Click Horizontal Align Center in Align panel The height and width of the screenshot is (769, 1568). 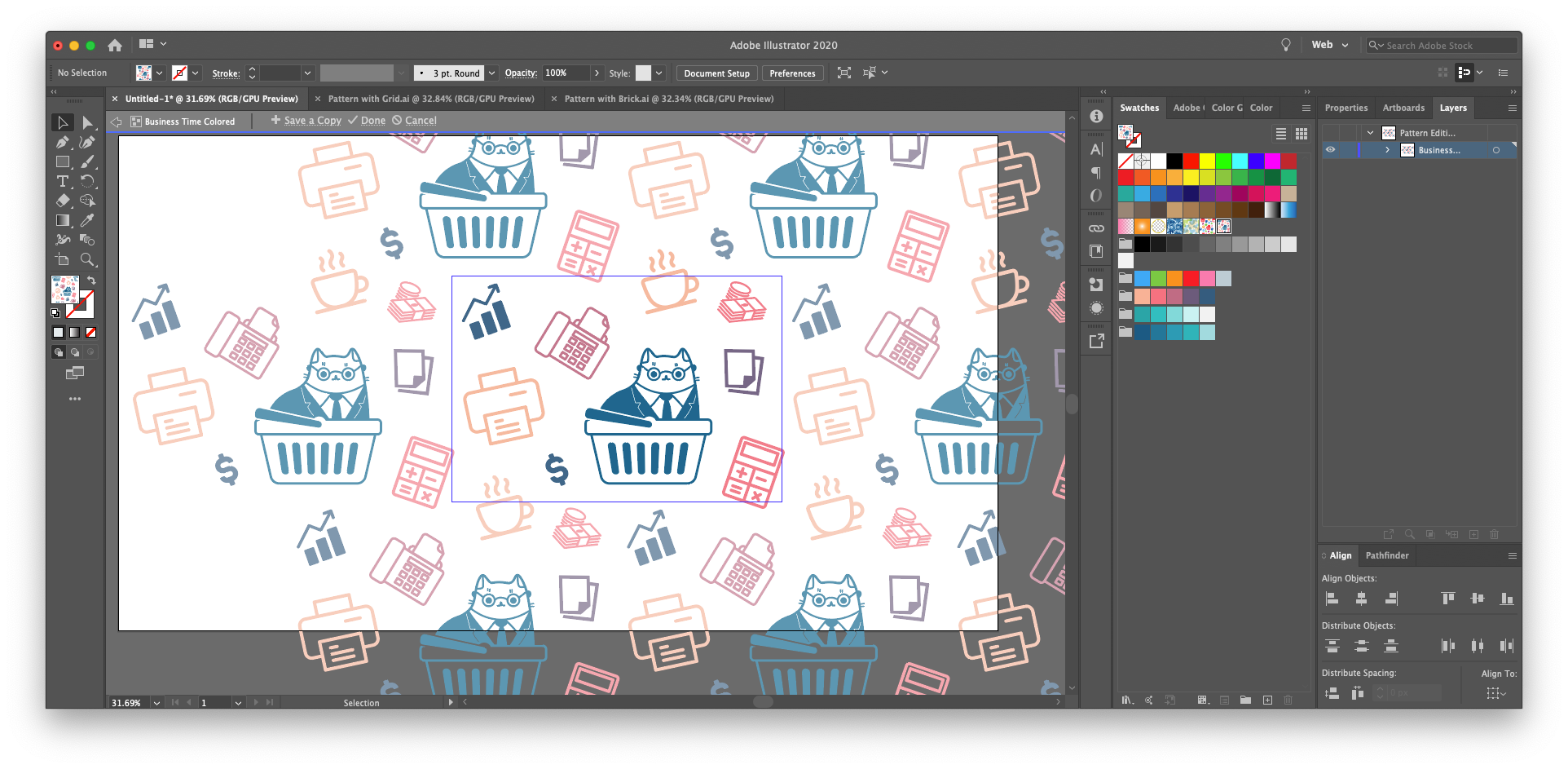1361,599
